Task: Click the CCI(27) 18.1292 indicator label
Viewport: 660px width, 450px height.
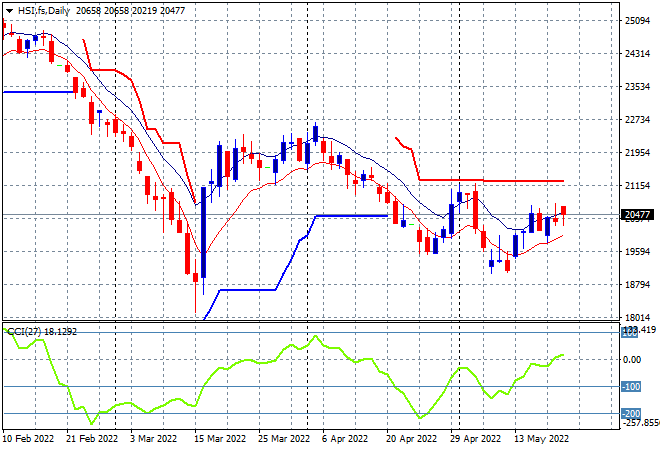Action: point(42,332)
